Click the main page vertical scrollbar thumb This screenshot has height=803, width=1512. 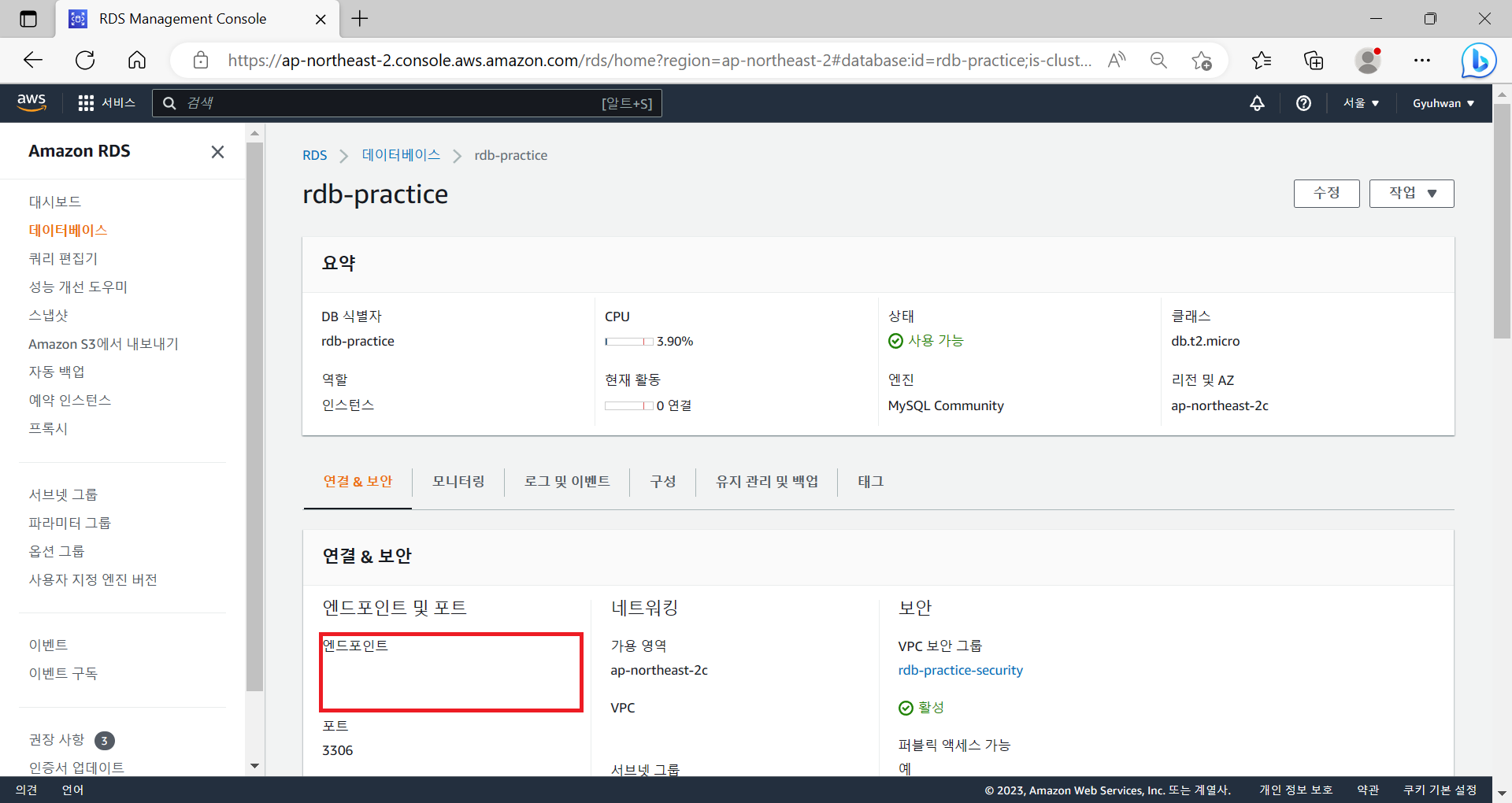(1502, 220)
